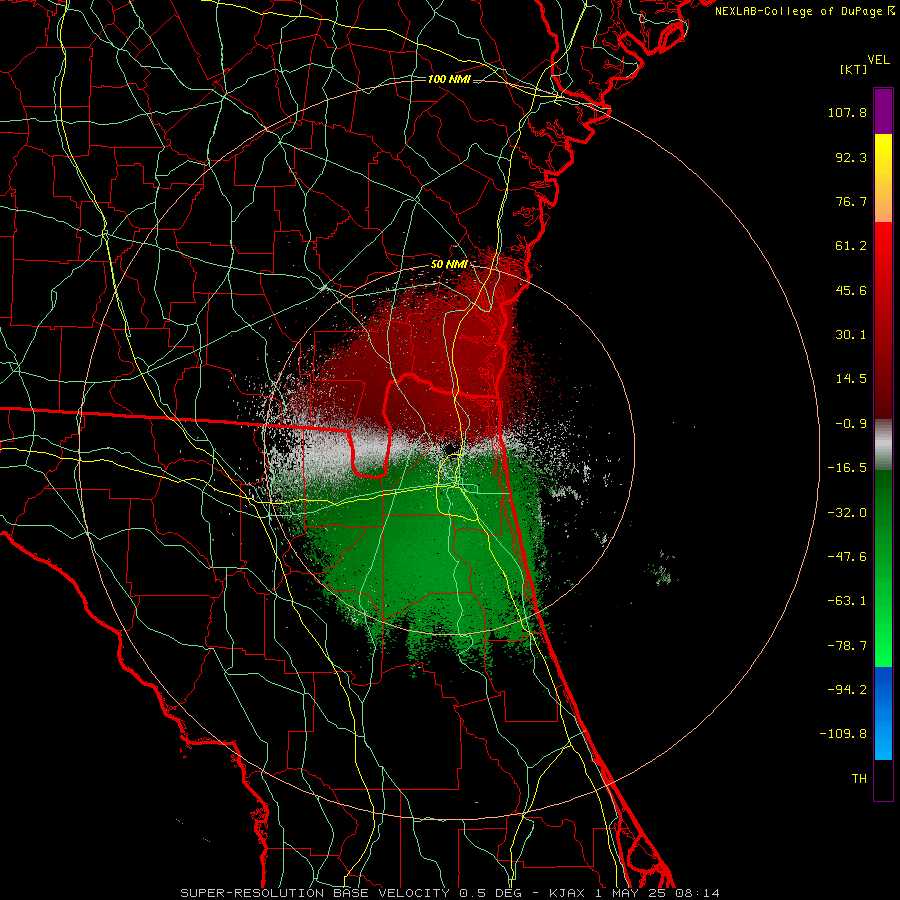The height and width of the screenshot is (900, 900).
Task: Click the Super-Resolution Base Velocity caption text
Action: (449, 893)
